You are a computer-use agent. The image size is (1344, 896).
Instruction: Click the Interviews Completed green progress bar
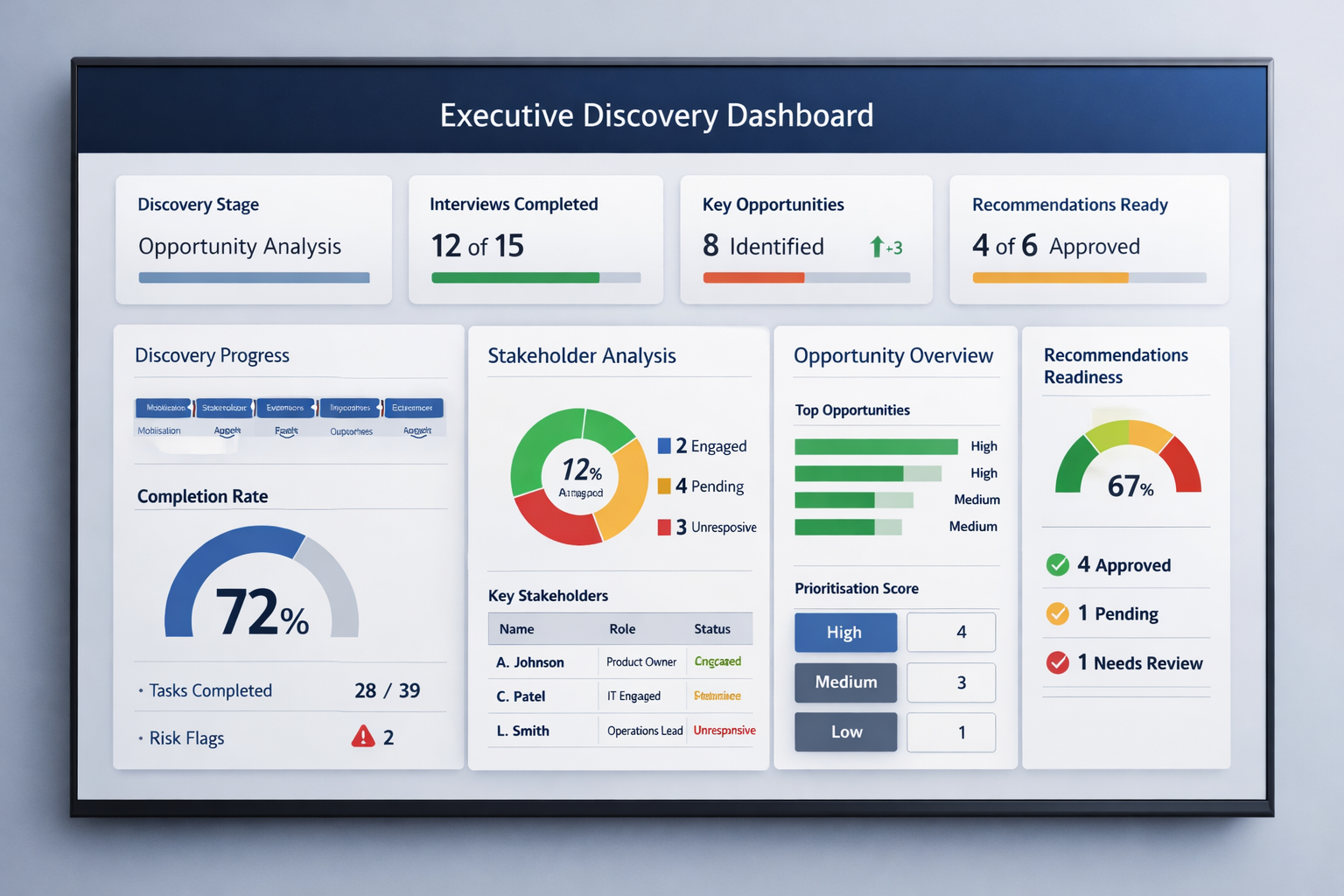pos(535,277)
